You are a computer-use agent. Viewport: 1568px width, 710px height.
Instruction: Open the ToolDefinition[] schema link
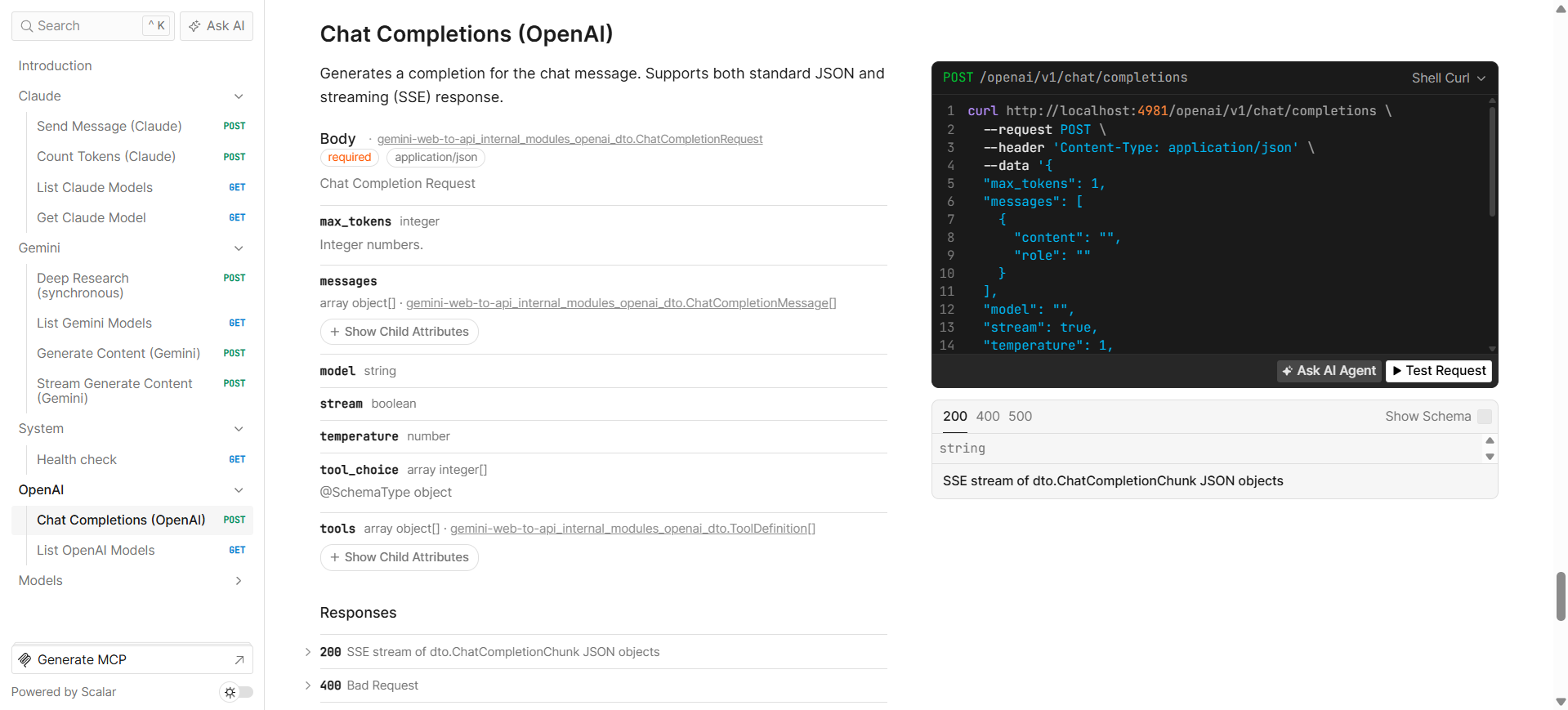pos(632,529)
